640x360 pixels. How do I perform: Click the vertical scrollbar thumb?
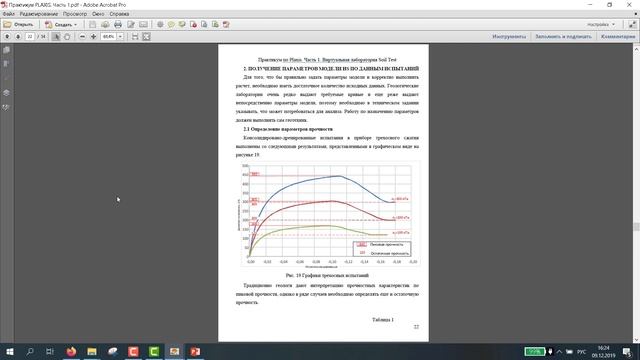(x=636, y=227)
